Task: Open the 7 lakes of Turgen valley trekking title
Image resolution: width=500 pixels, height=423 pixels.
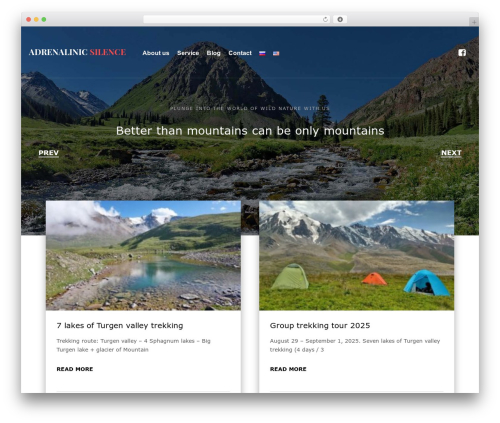Action: click(x=120, y=325)
